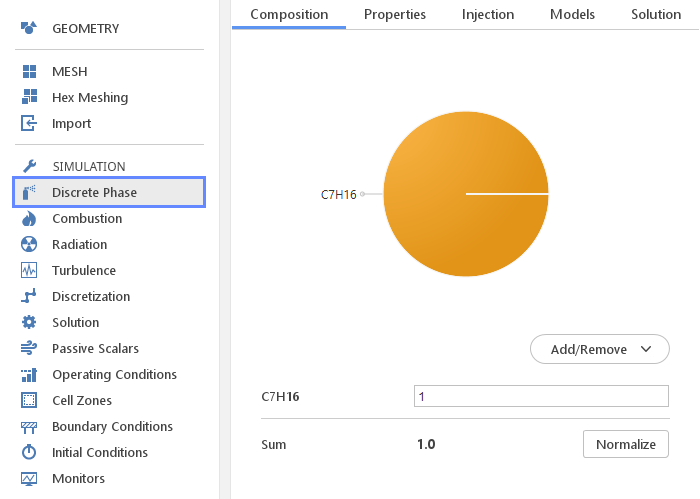Image resolution: width=700 pixels, height=499 pixels.
Task: Click the Passive Scalars wind icon
Action: tap(29, 348)
